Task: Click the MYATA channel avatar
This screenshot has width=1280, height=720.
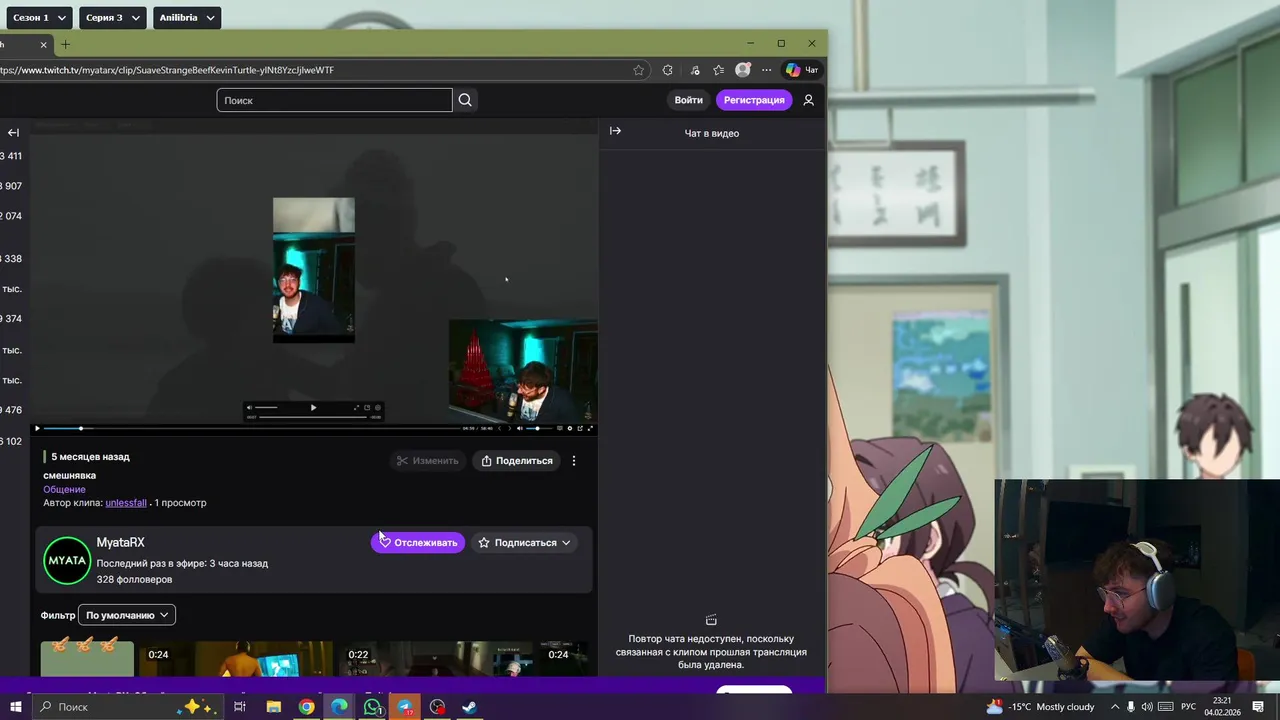Action: (x=67, y=560)
